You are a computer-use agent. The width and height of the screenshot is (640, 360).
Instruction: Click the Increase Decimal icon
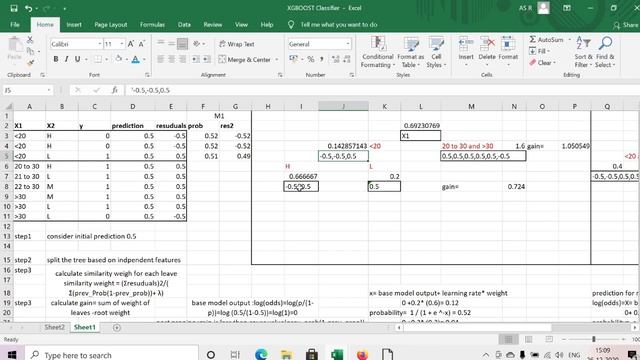[336, 60]
